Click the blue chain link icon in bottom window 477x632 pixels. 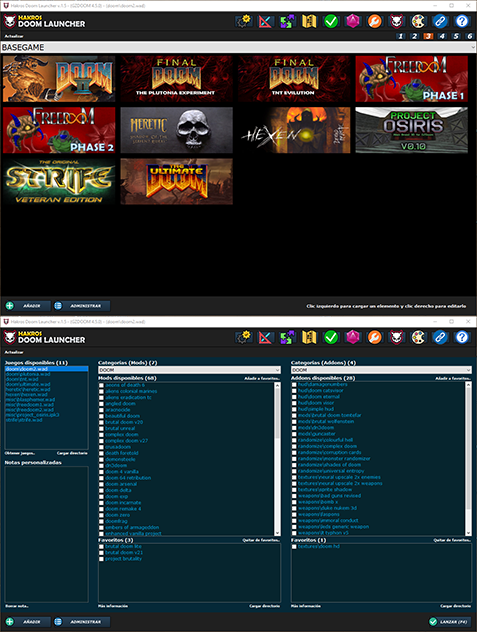point(440,337)
